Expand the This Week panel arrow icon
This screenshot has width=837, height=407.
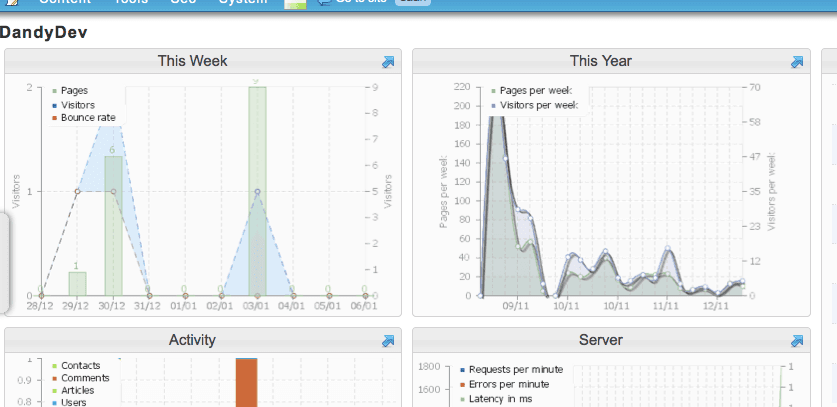coord(388,62)
